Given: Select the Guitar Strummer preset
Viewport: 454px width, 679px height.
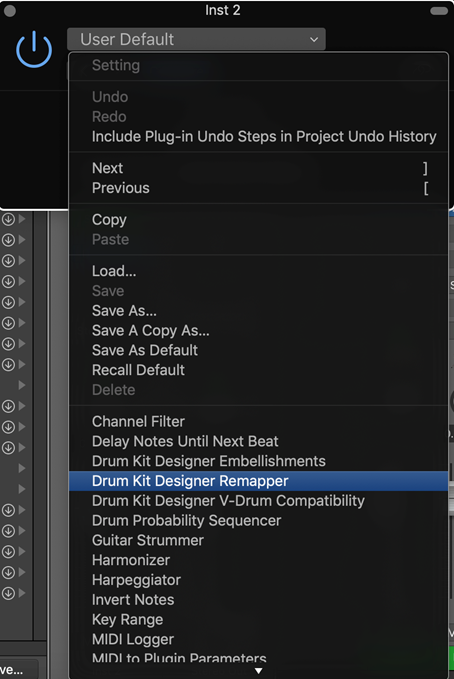Looking at the screenshot, I should click(259, 540).
